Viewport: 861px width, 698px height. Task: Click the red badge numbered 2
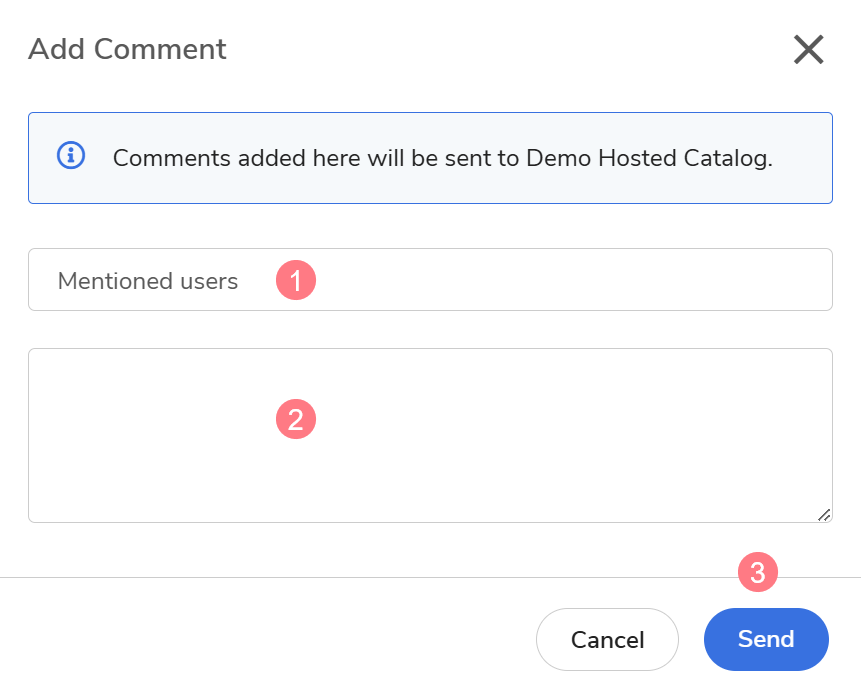click(x=296, y=419)
